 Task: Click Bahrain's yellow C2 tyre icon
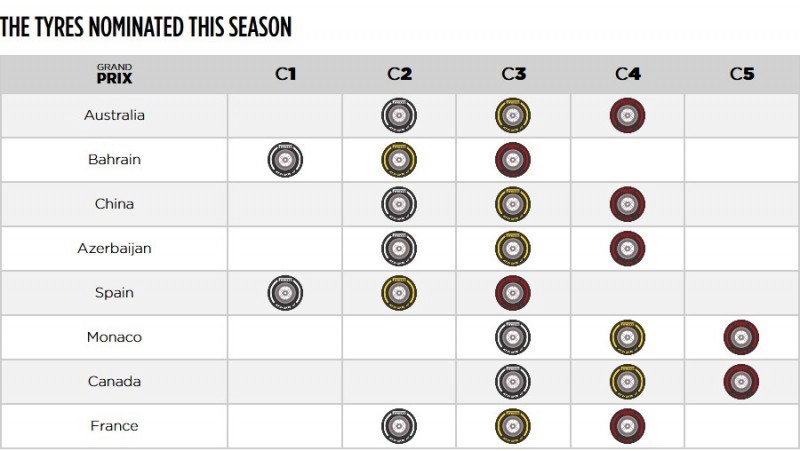click(399, 160)
